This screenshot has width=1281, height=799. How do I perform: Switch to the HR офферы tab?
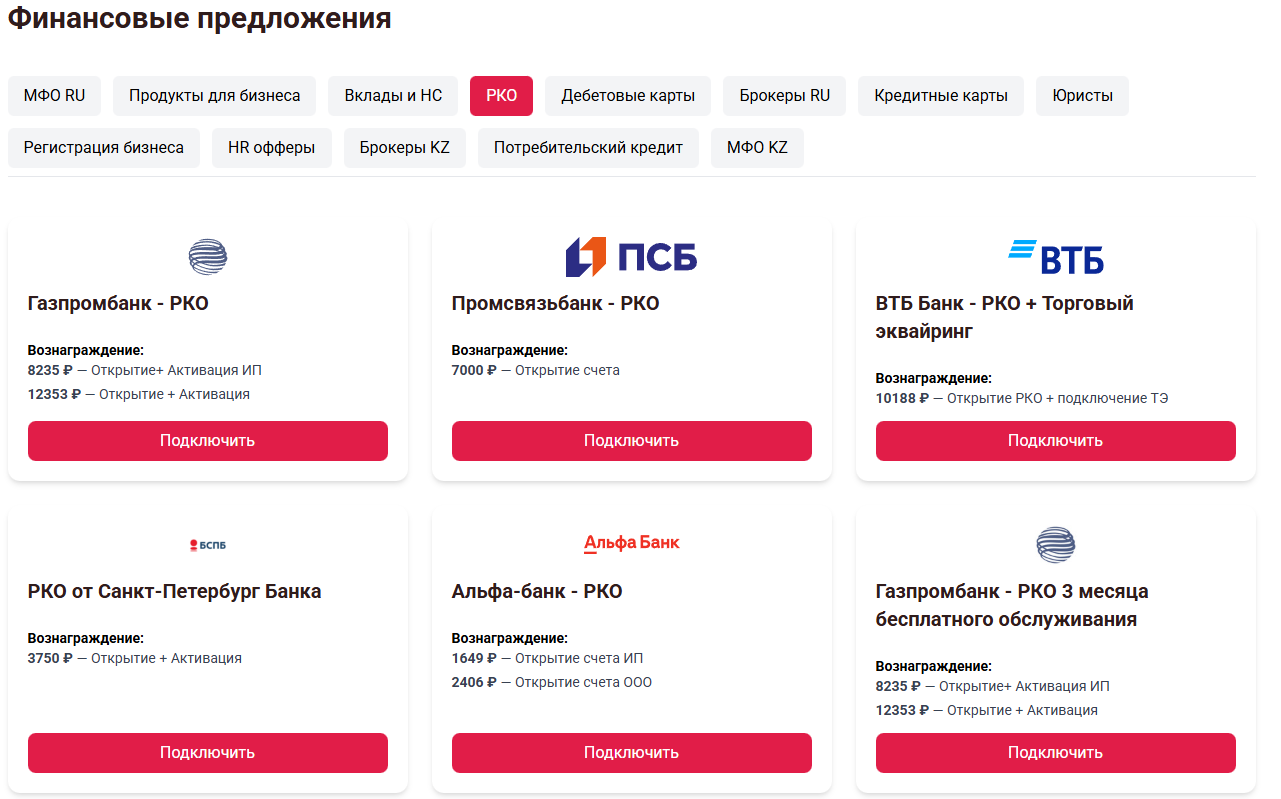pos(272,148)
